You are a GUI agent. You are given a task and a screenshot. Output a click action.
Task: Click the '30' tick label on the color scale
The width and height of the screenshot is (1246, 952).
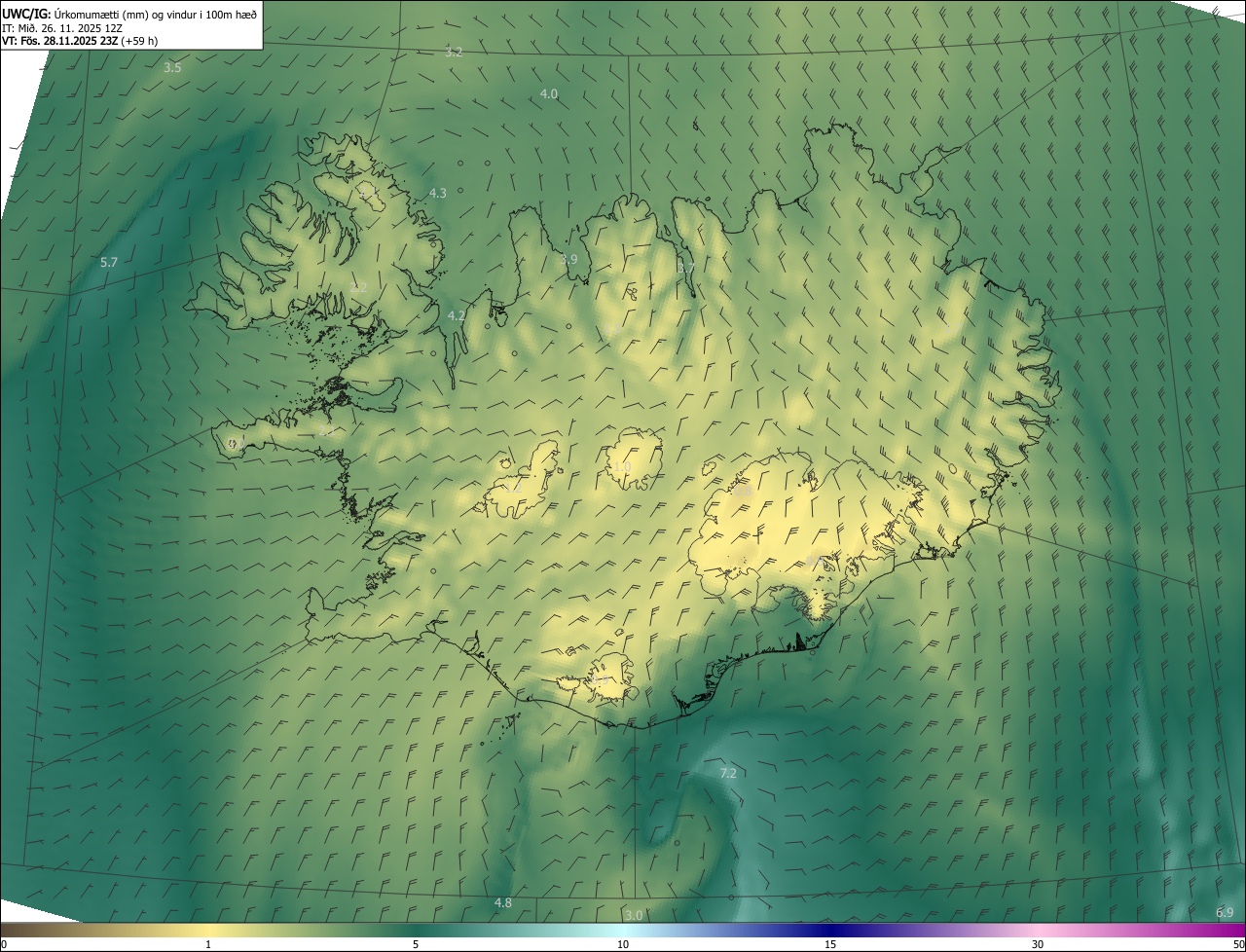[1038, 944]
